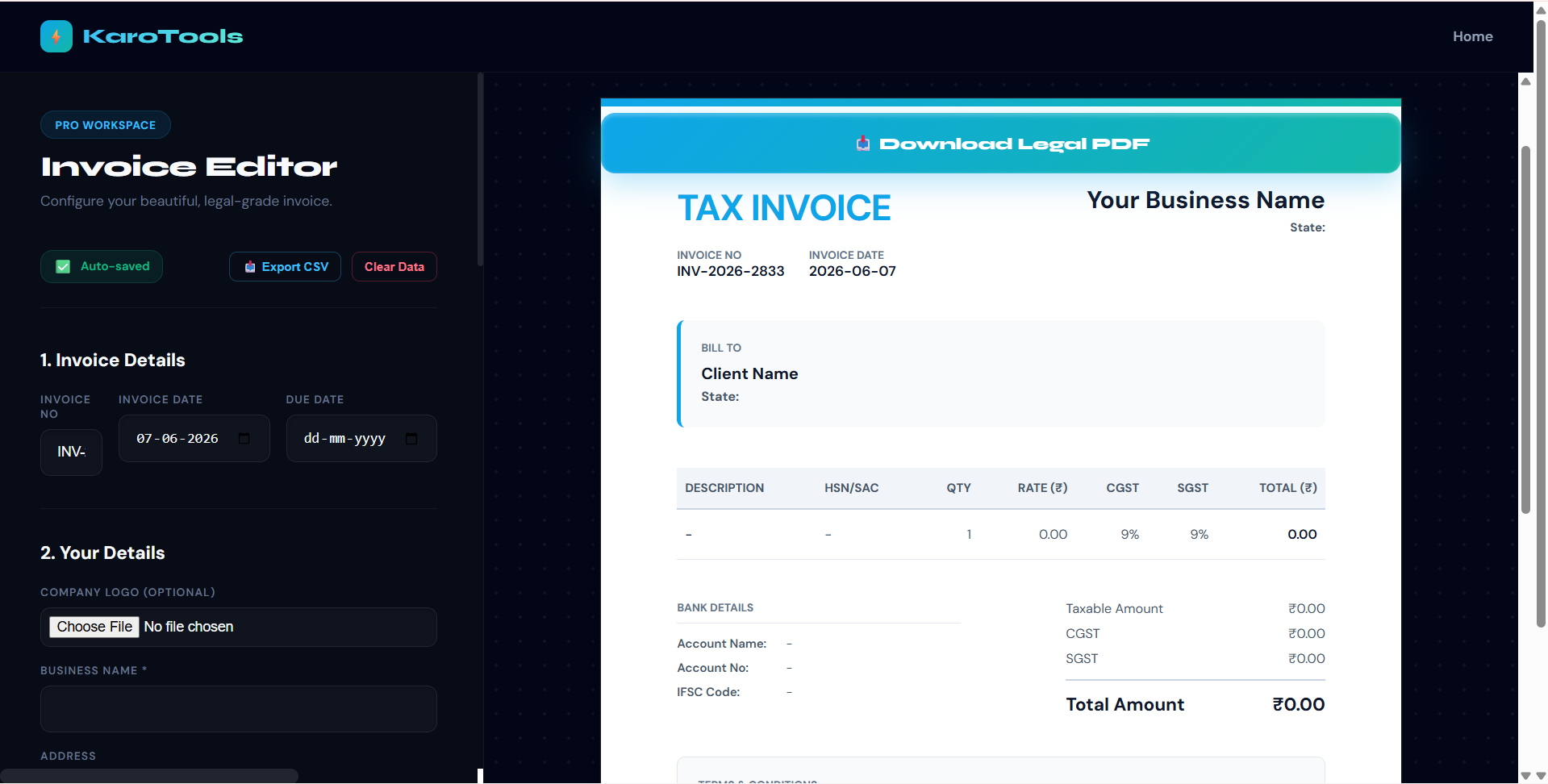Screen dimensions: 1548x784
Task: Click Download Legal PDF button
Action: pos(1000,144)
